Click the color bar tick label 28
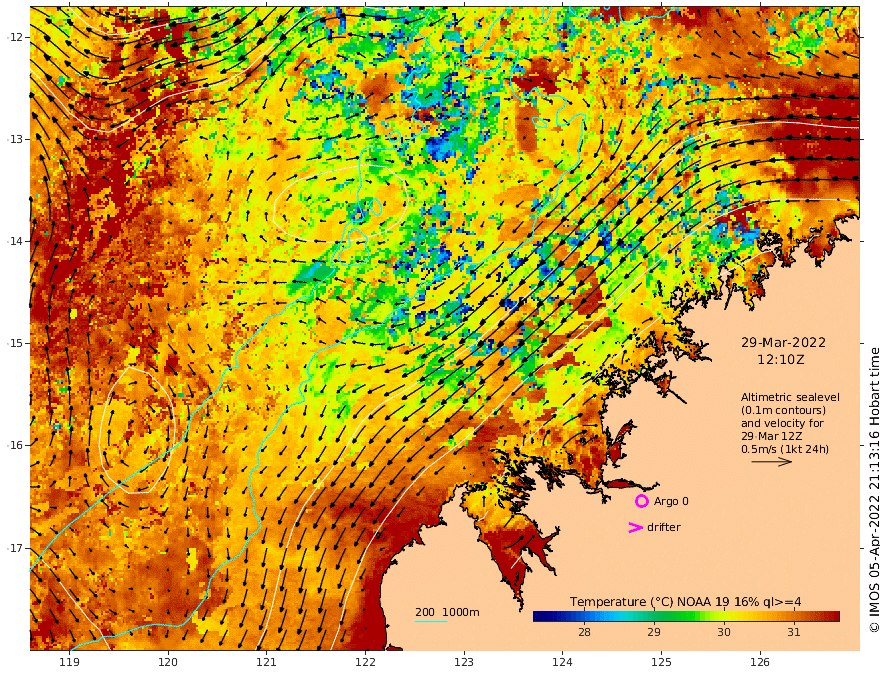This screenshot has height=680, width=880. [584, 632]
